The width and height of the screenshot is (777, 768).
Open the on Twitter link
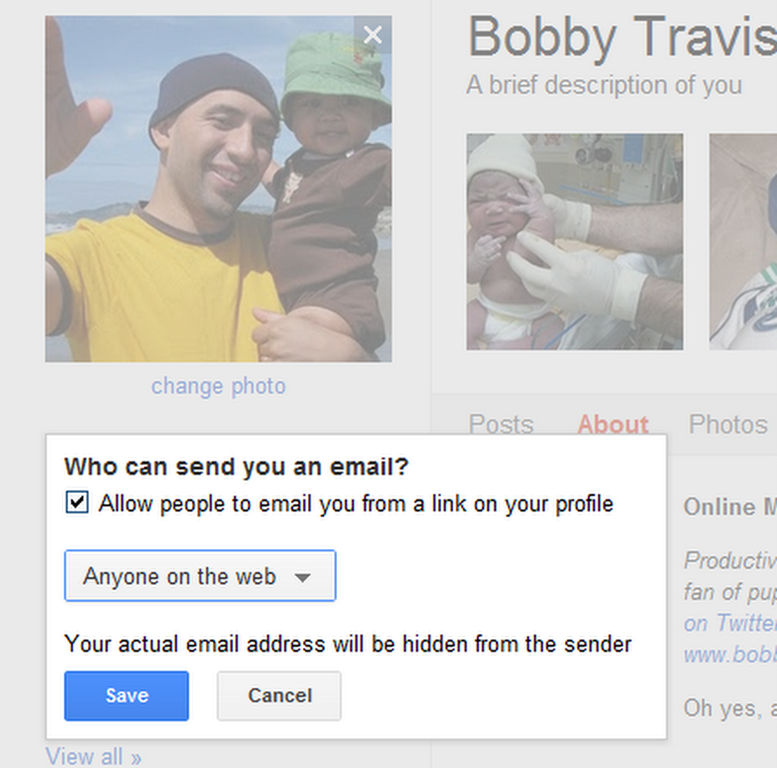click(x=729, y=623)
